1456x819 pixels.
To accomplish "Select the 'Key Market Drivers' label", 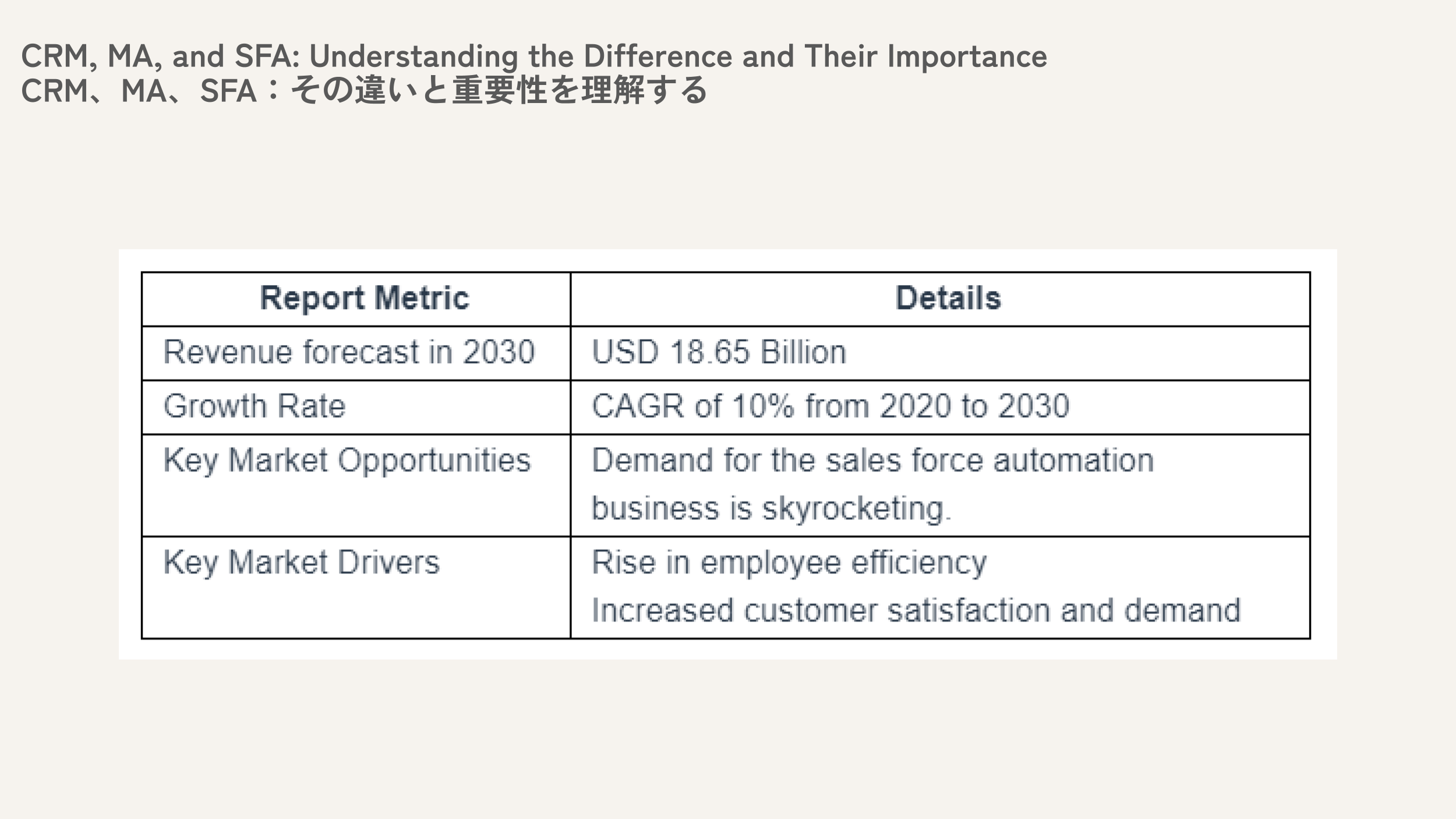I will coord(302,563).
